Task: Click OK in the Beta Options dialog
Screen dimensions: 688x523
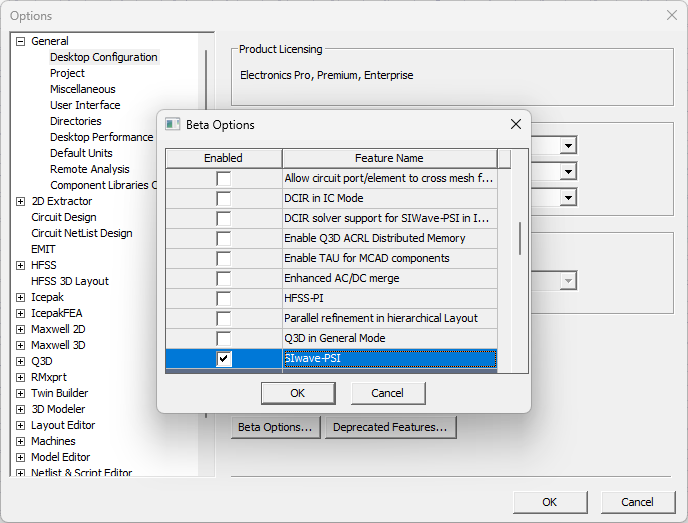Action: coord(298,393)
